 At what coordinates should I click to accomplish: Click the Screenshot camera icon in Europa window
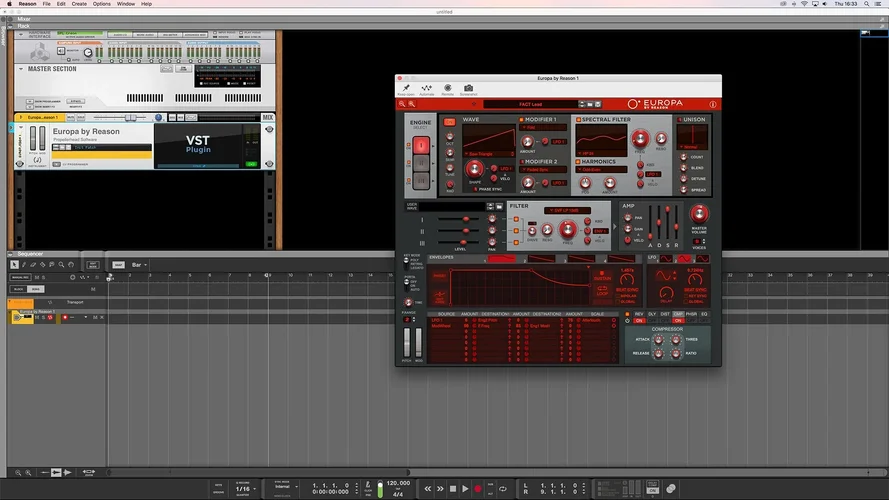pyautogui.click(x=468, y=88)
